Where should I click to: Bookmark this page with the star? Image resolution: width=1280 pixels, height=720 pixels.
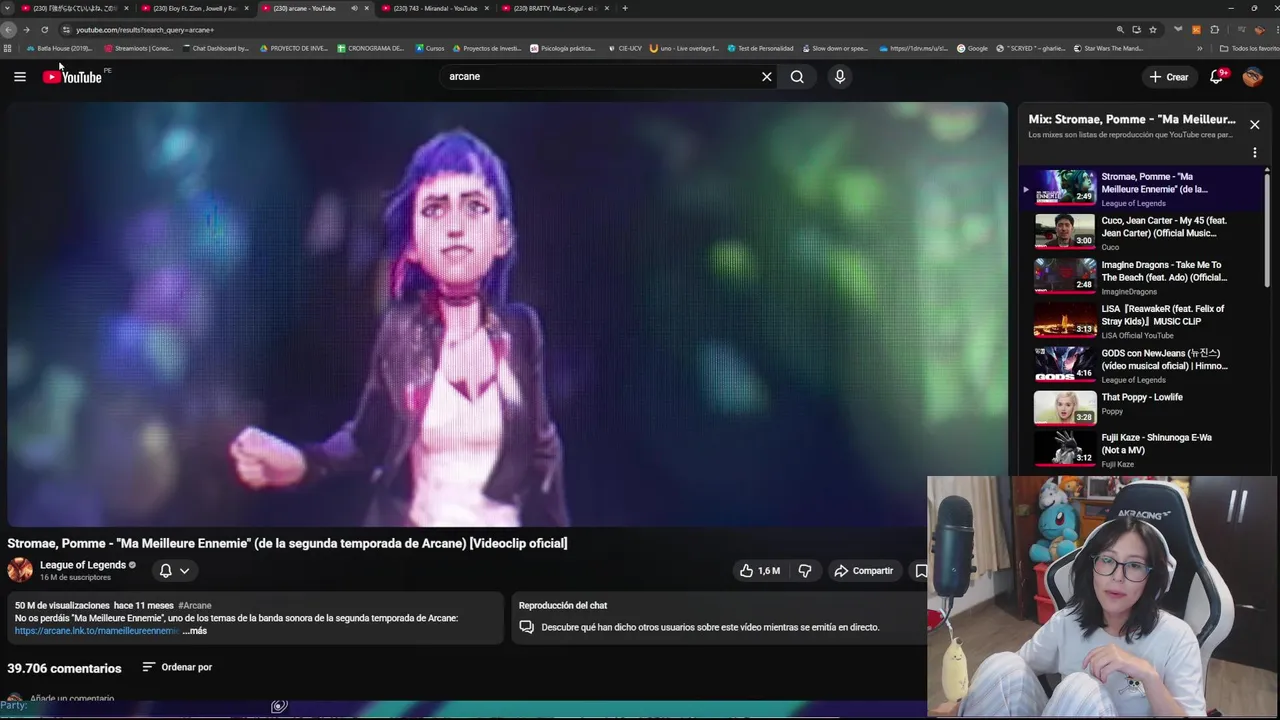(1153, 30)
